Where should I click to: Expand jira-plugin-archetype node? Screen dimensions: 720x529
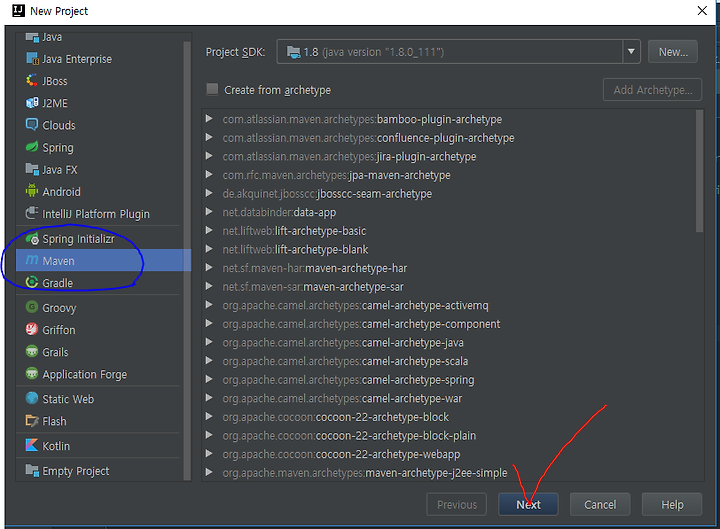tap(209, 156)
